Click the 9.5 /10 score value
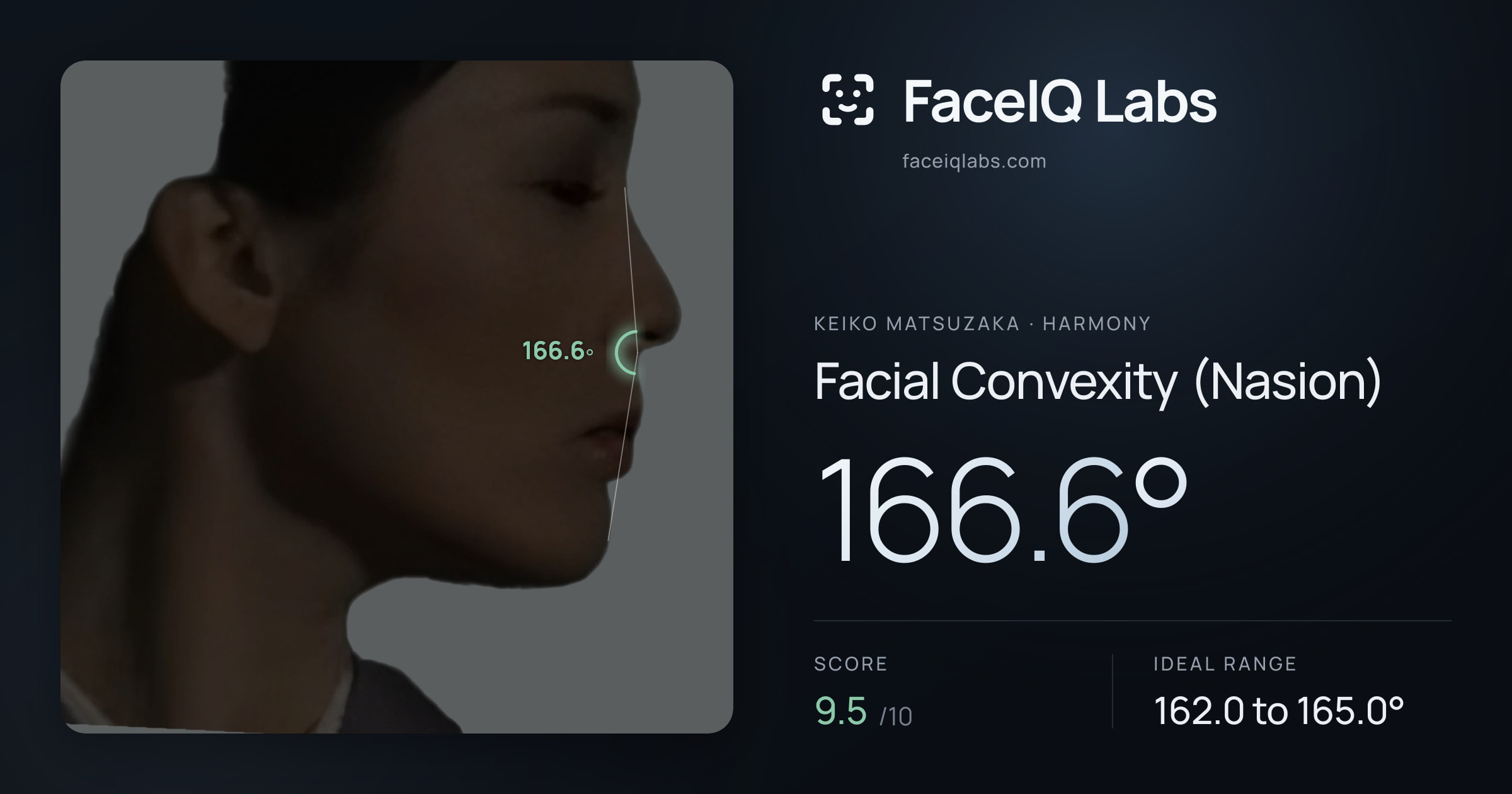The image size is (1512, 794). 863,711
